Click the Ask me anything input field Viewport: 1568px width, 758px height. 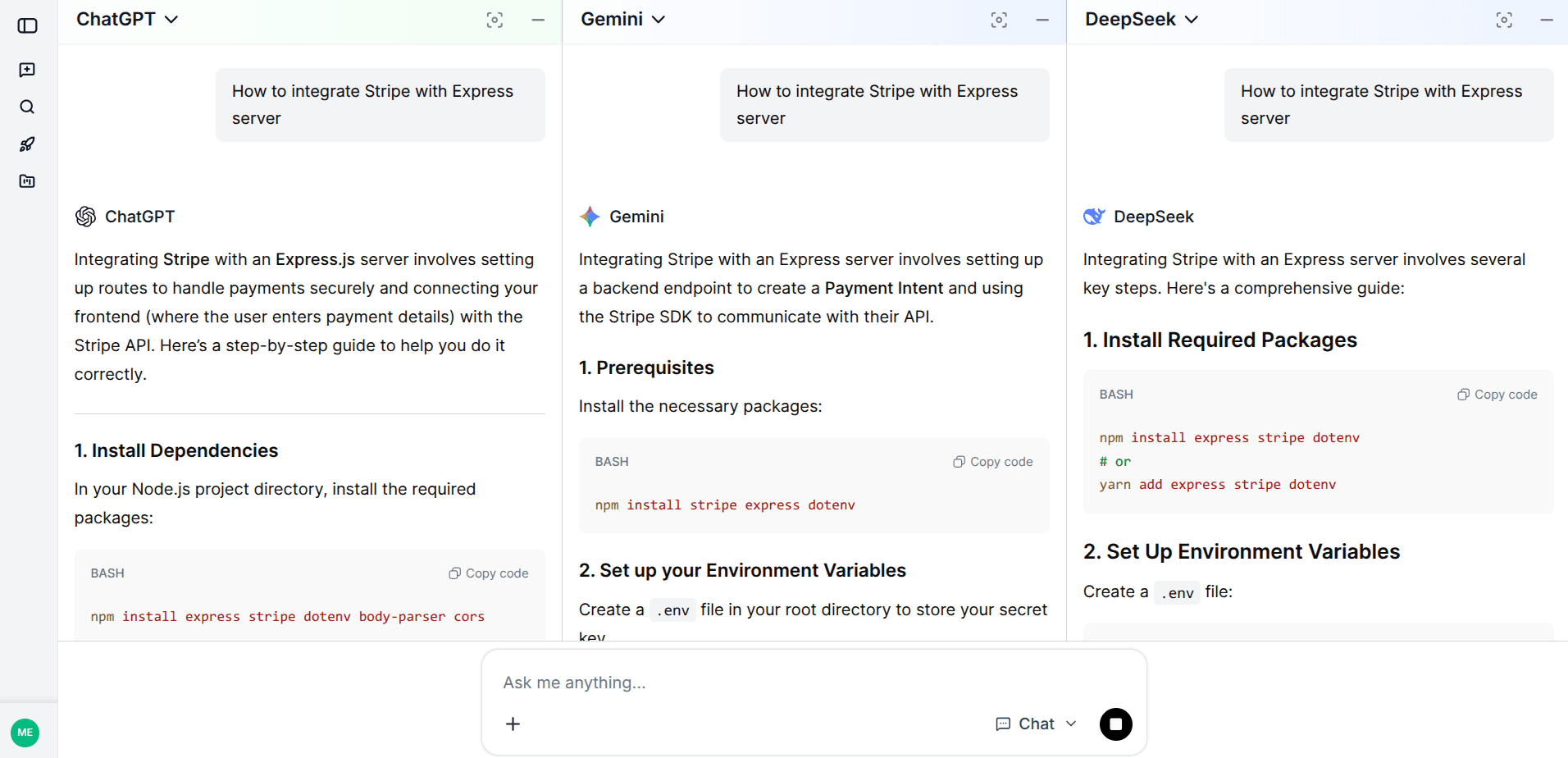click(812, 683)
